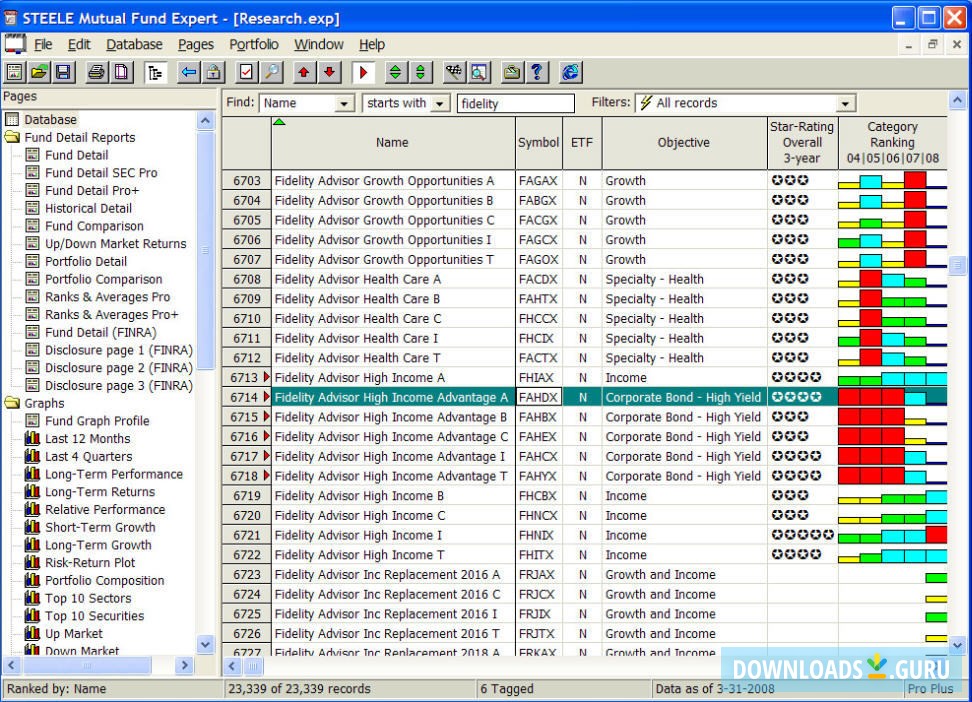The image size is (972, 702).
Task: Open the Database menu
Action: pos(134,44)
